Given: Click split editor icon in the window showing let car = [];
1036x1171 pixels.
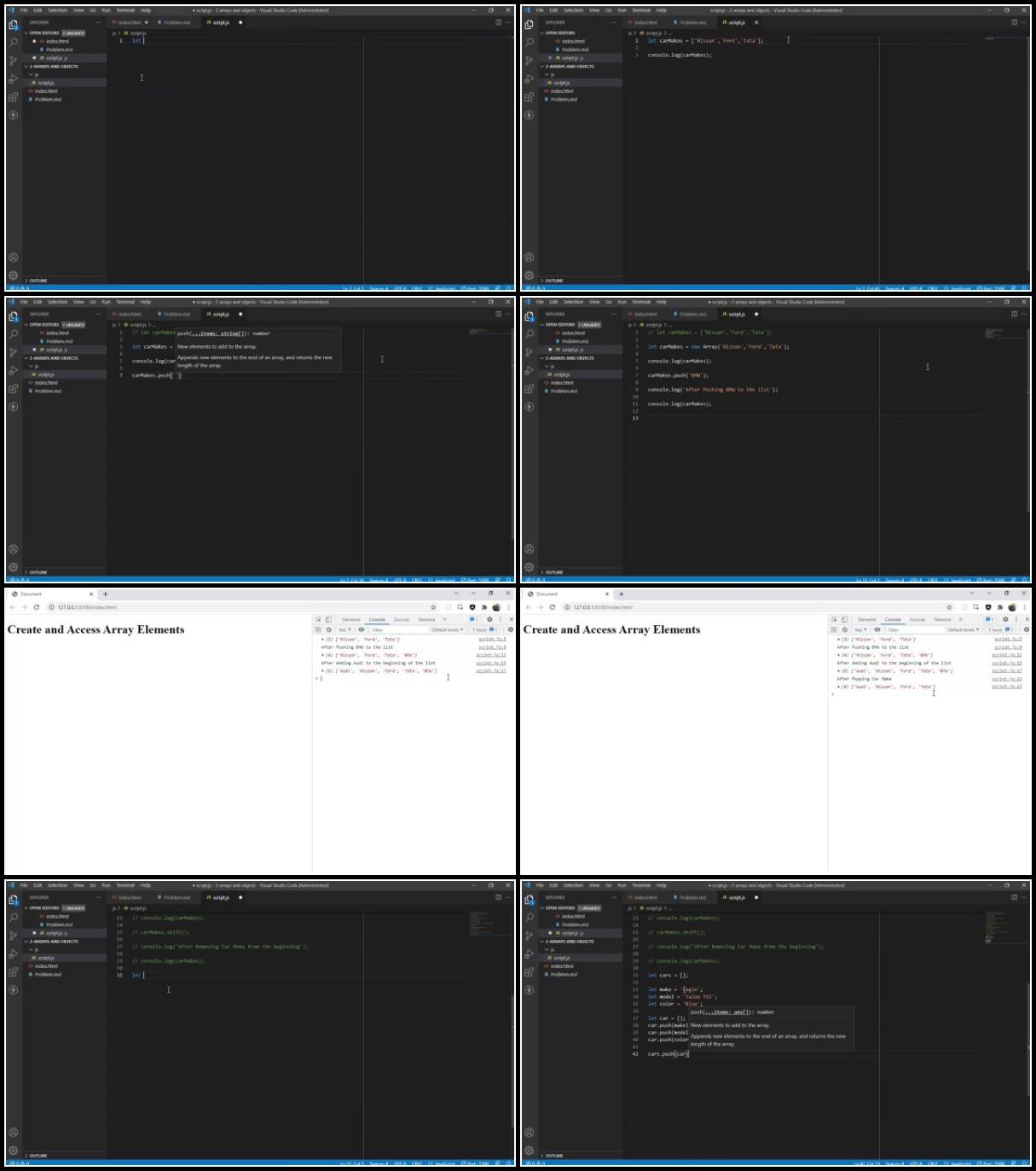Looking at the screenshot, I should point(1014,897).
